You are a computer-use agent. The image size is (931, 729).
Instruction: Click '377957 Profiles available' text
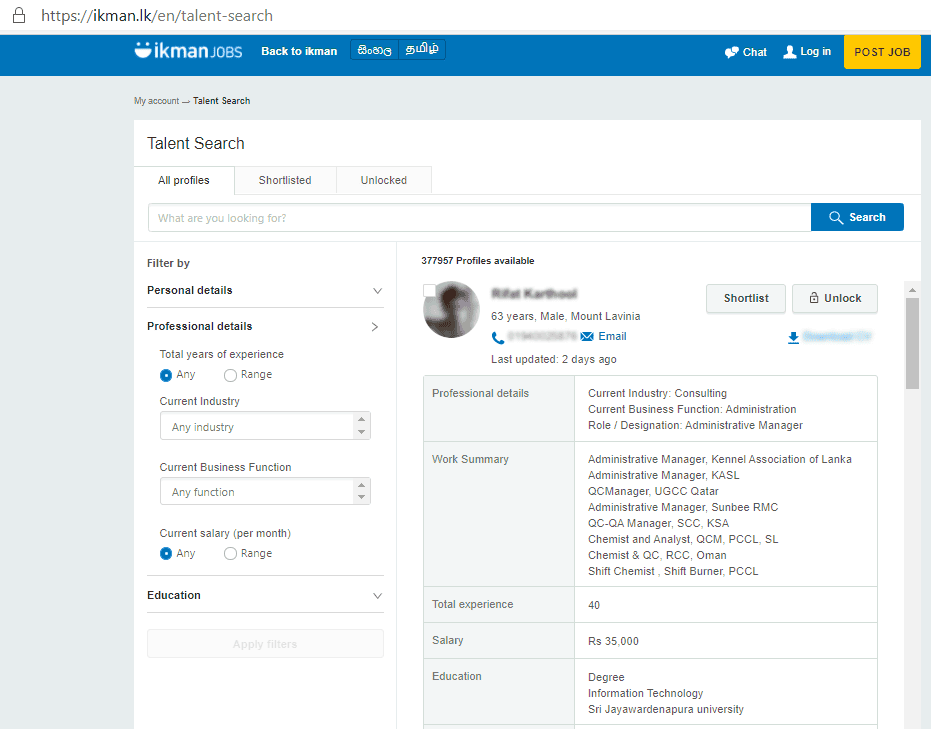477,261
